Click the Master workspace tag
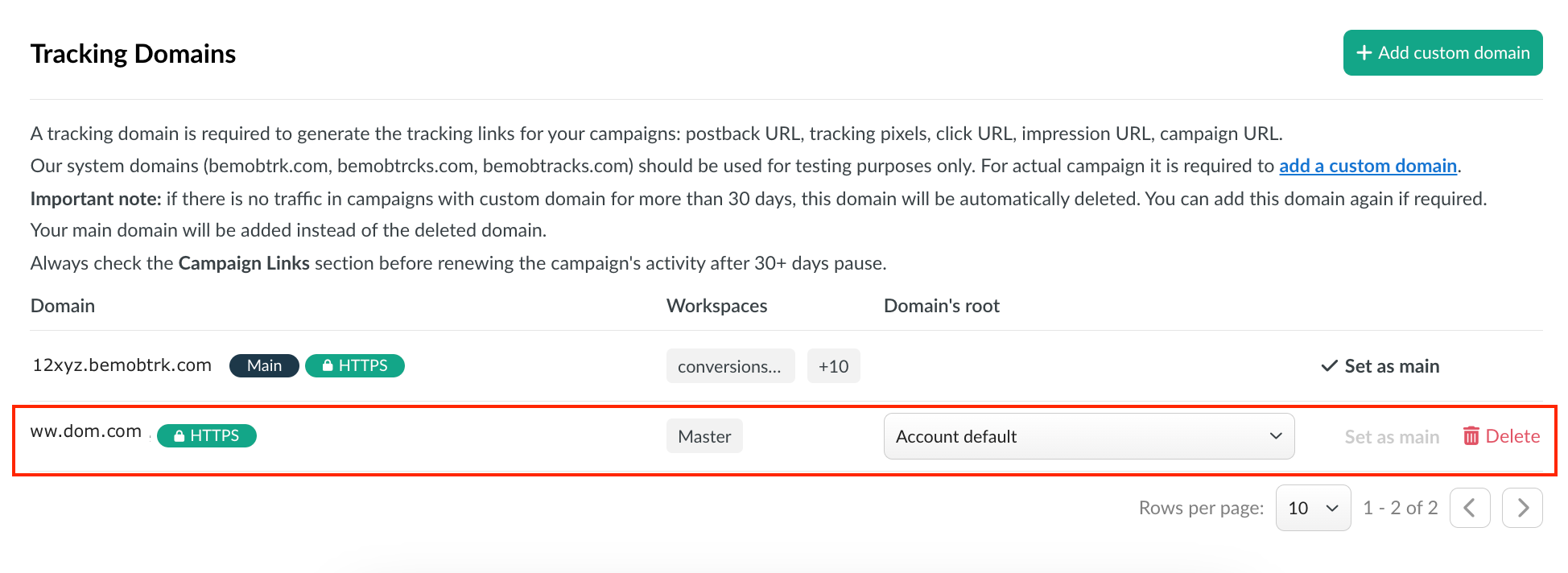 point(704,436)
